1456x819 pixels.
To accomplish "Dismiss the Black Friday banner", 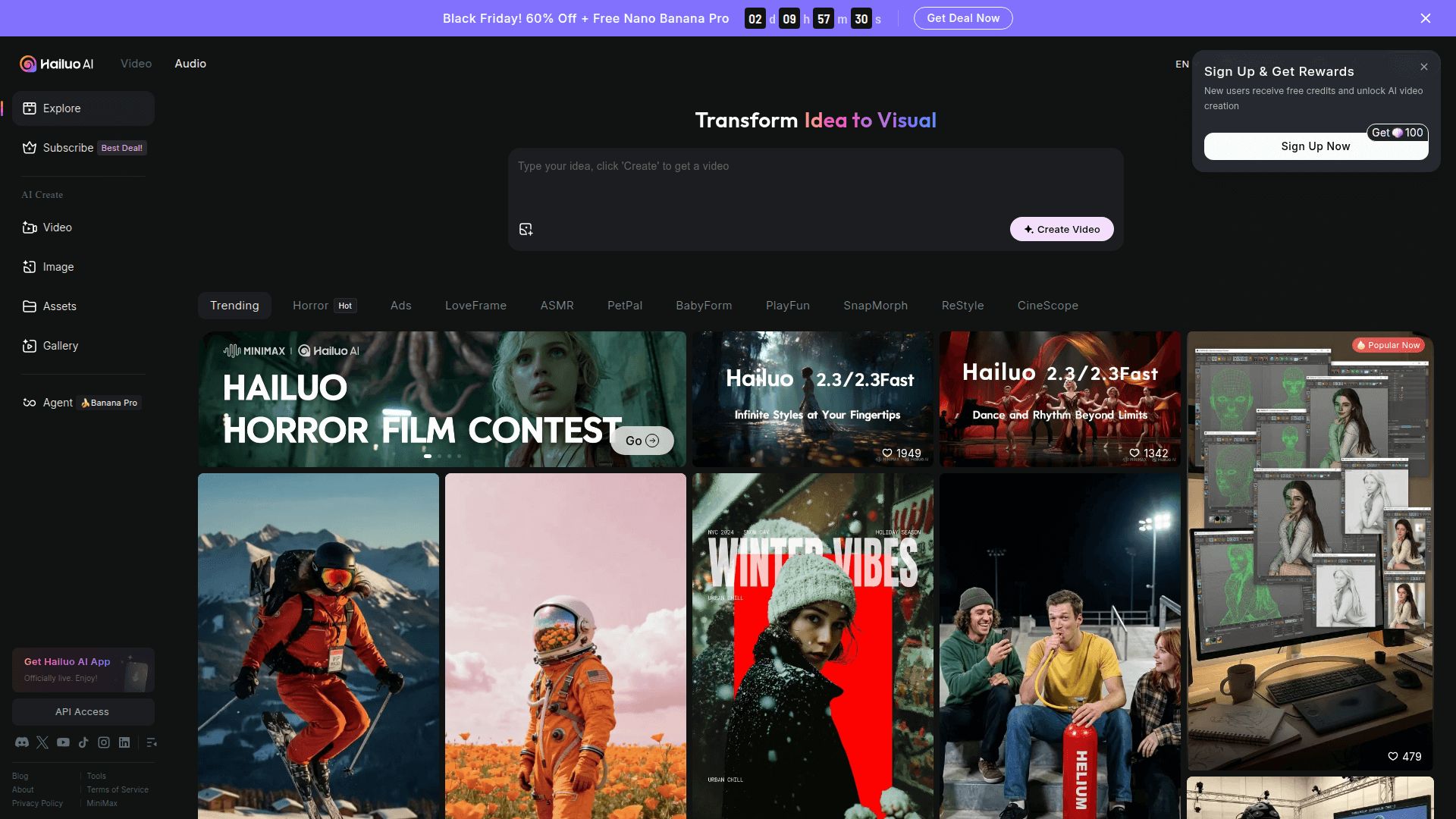I will pos(1425,18).
